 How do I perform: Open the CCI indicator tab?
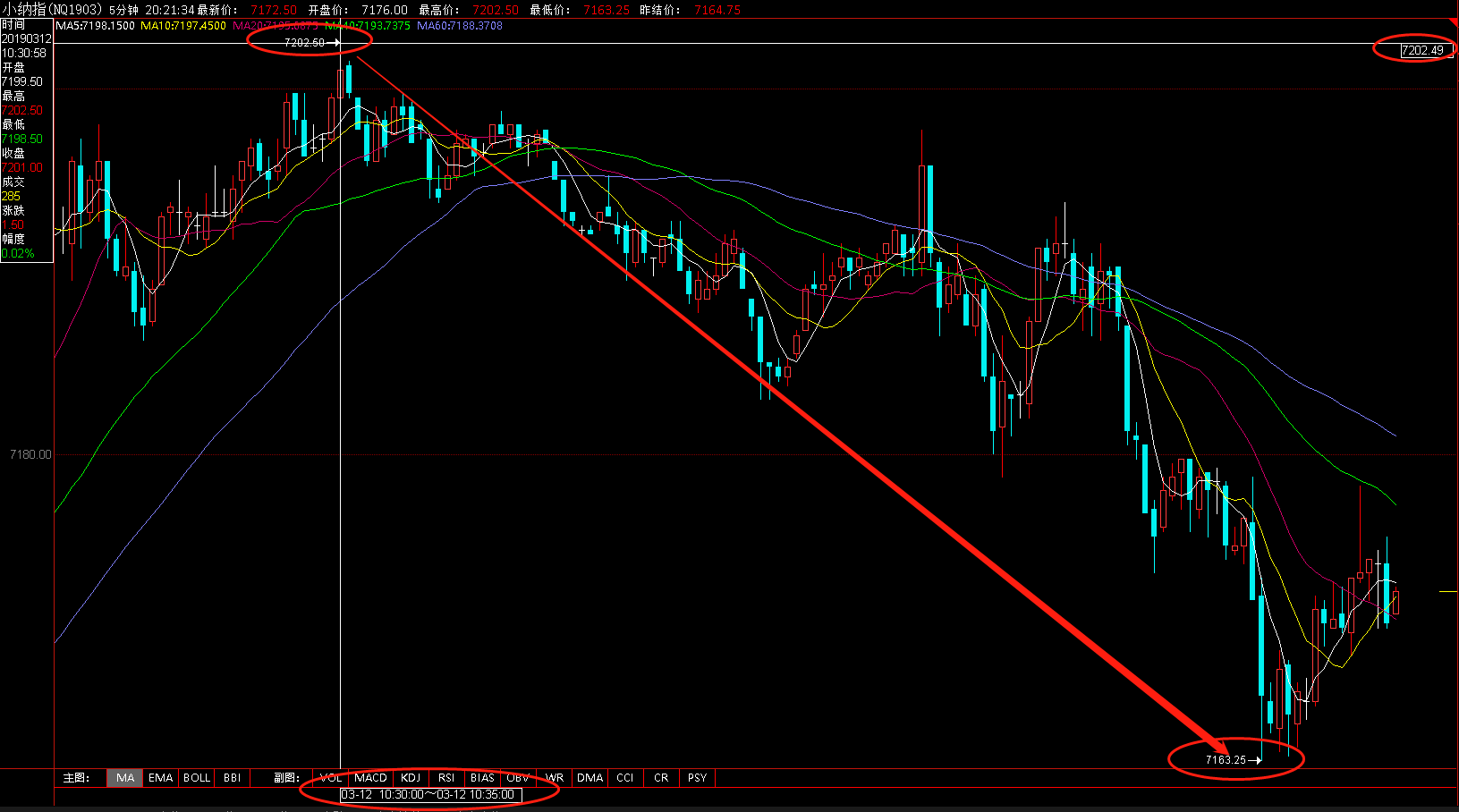[625, 778]
